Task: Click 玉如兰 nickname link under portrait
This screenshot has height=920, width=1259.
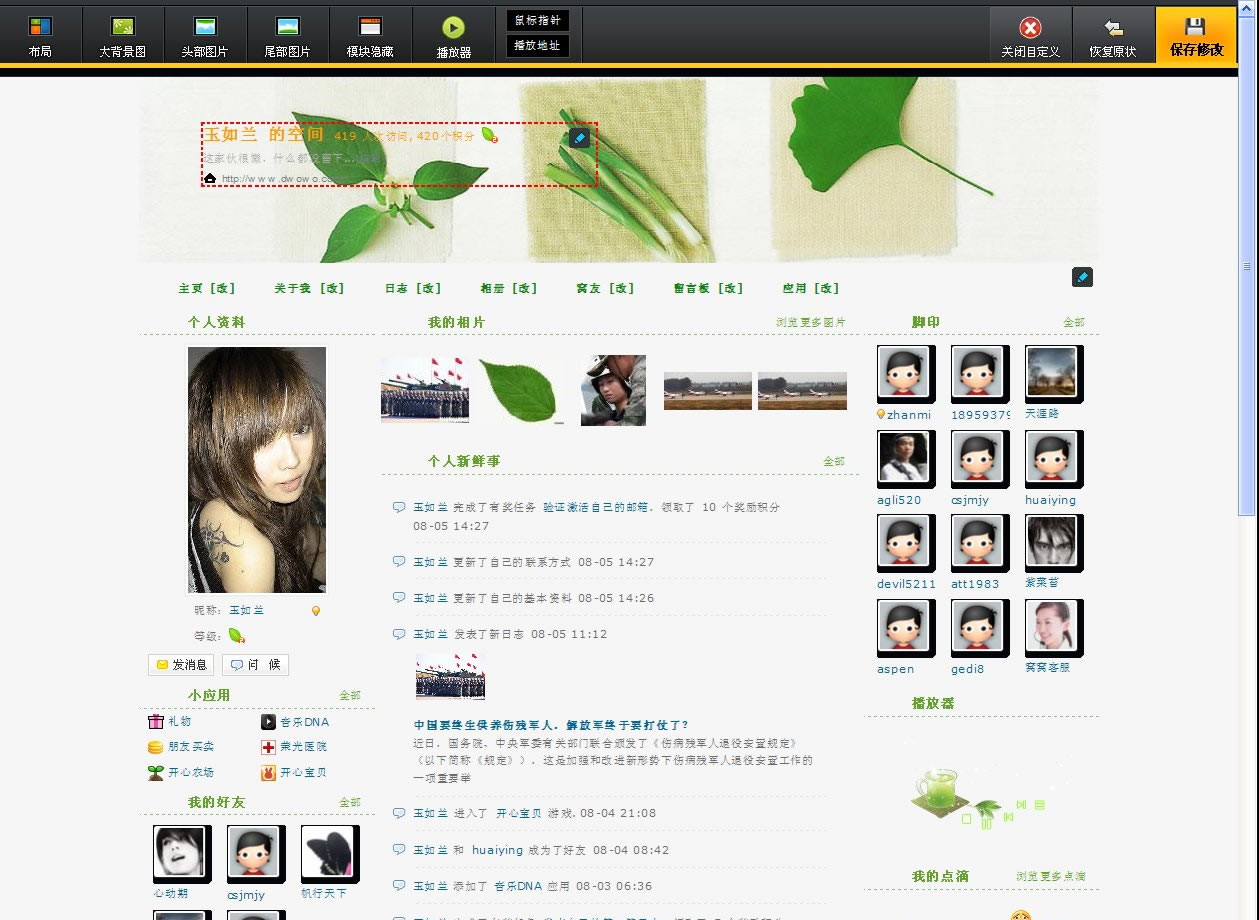Action: click(246, 610)
